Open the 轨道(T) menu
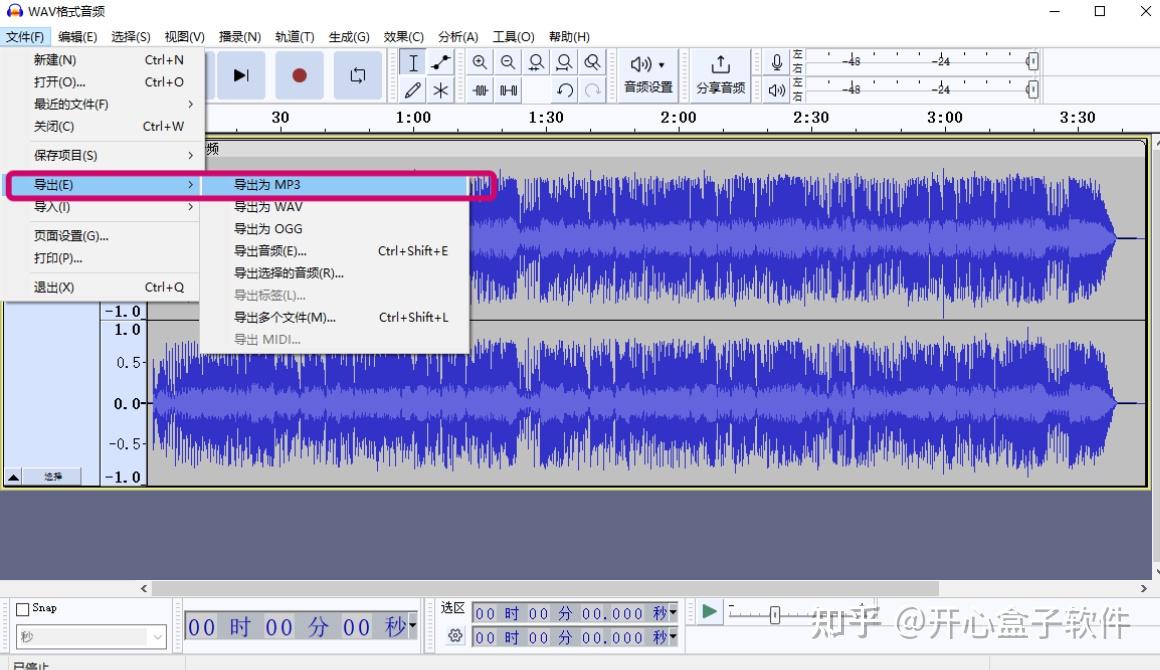 coord(294,36)
